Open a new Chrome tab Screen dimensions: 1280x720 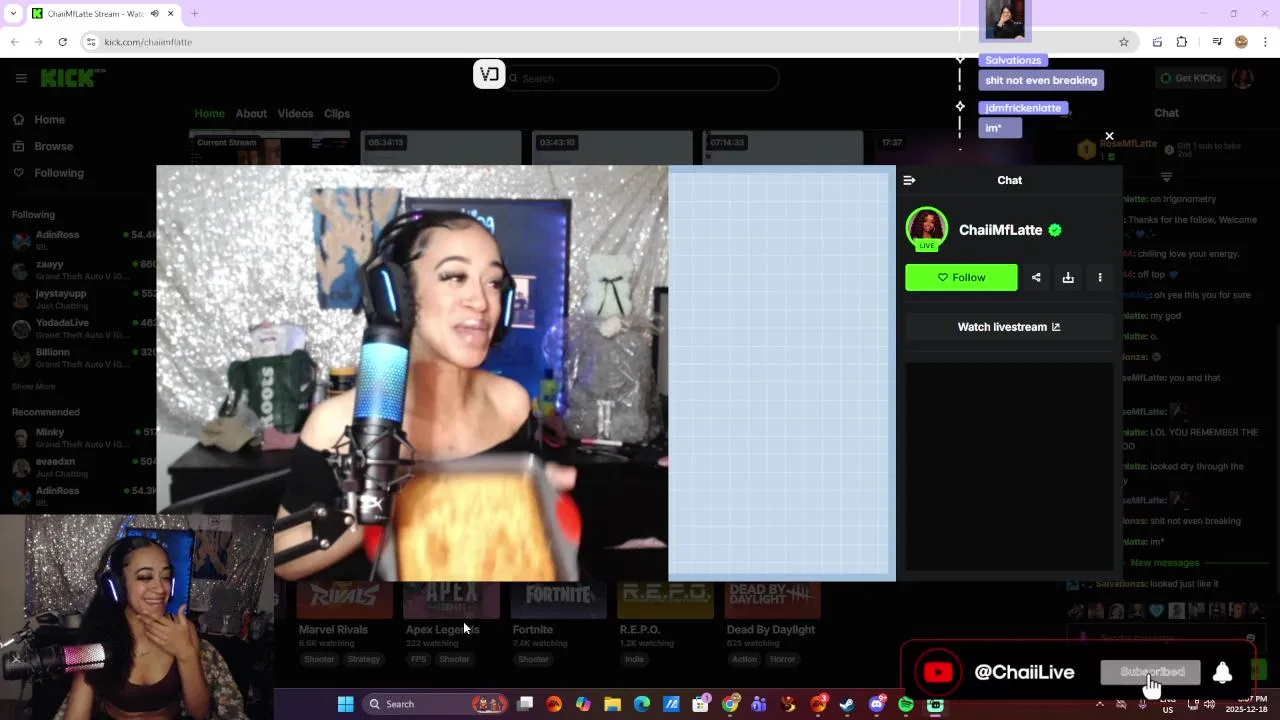194,14
